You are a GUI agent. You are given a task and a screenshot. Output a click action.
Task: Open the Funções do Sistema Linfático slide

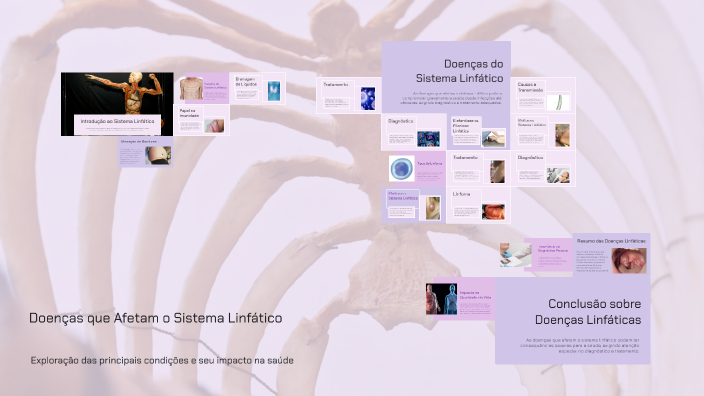(204, 88)
